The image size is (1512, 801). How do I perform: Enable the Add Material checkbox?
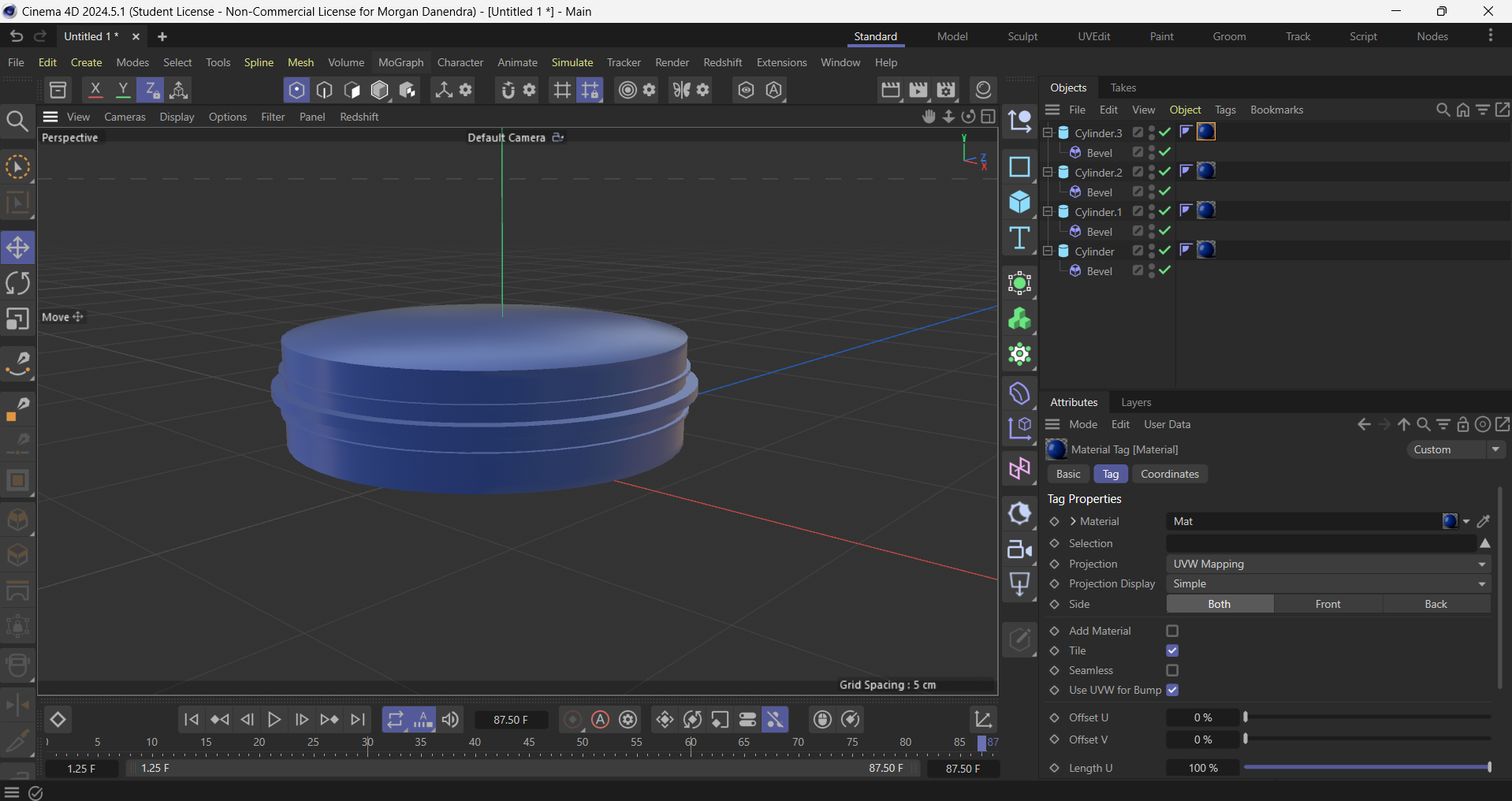[x=1172, y=631]
